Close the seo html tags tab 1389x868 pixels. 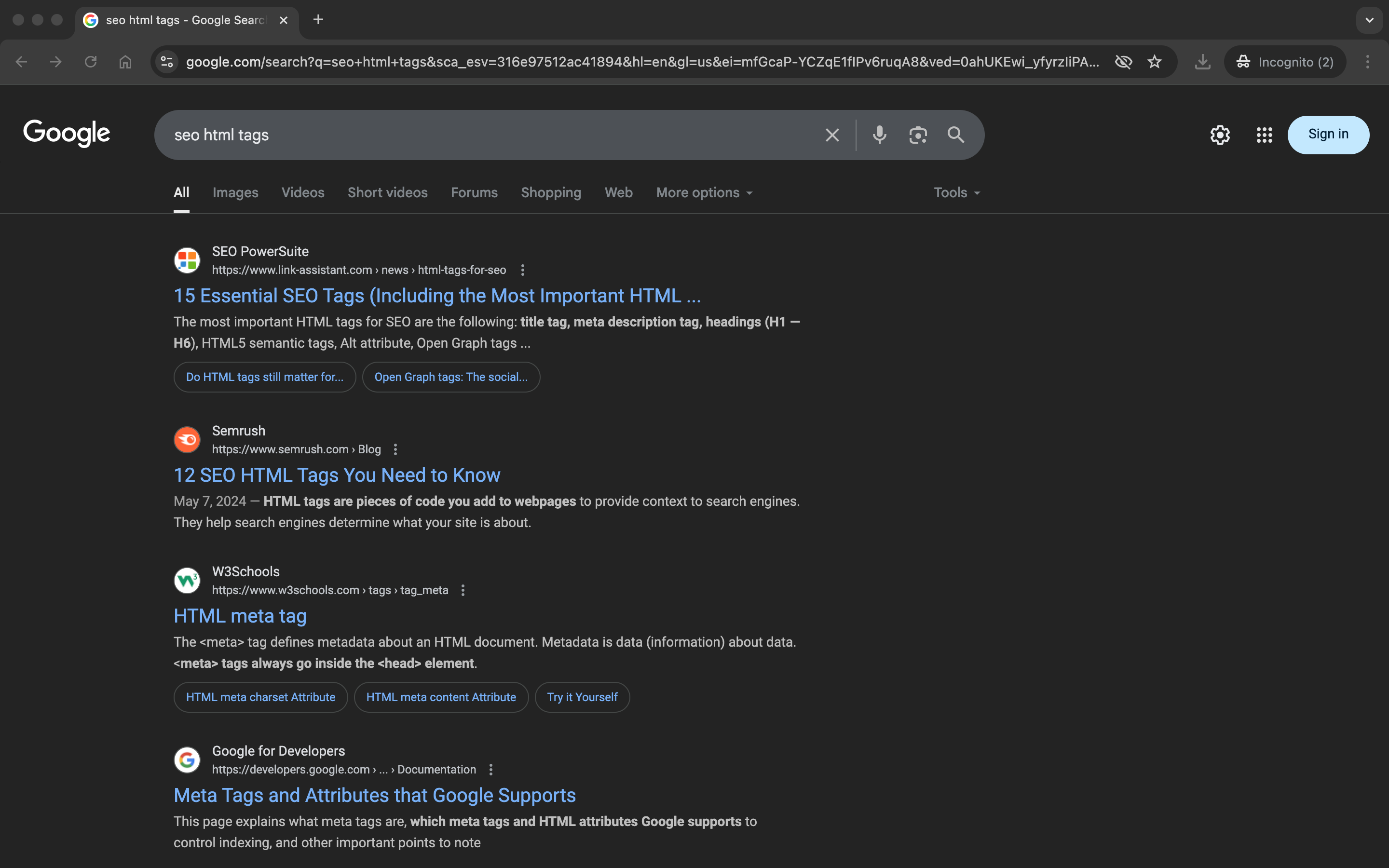[284, 20]
